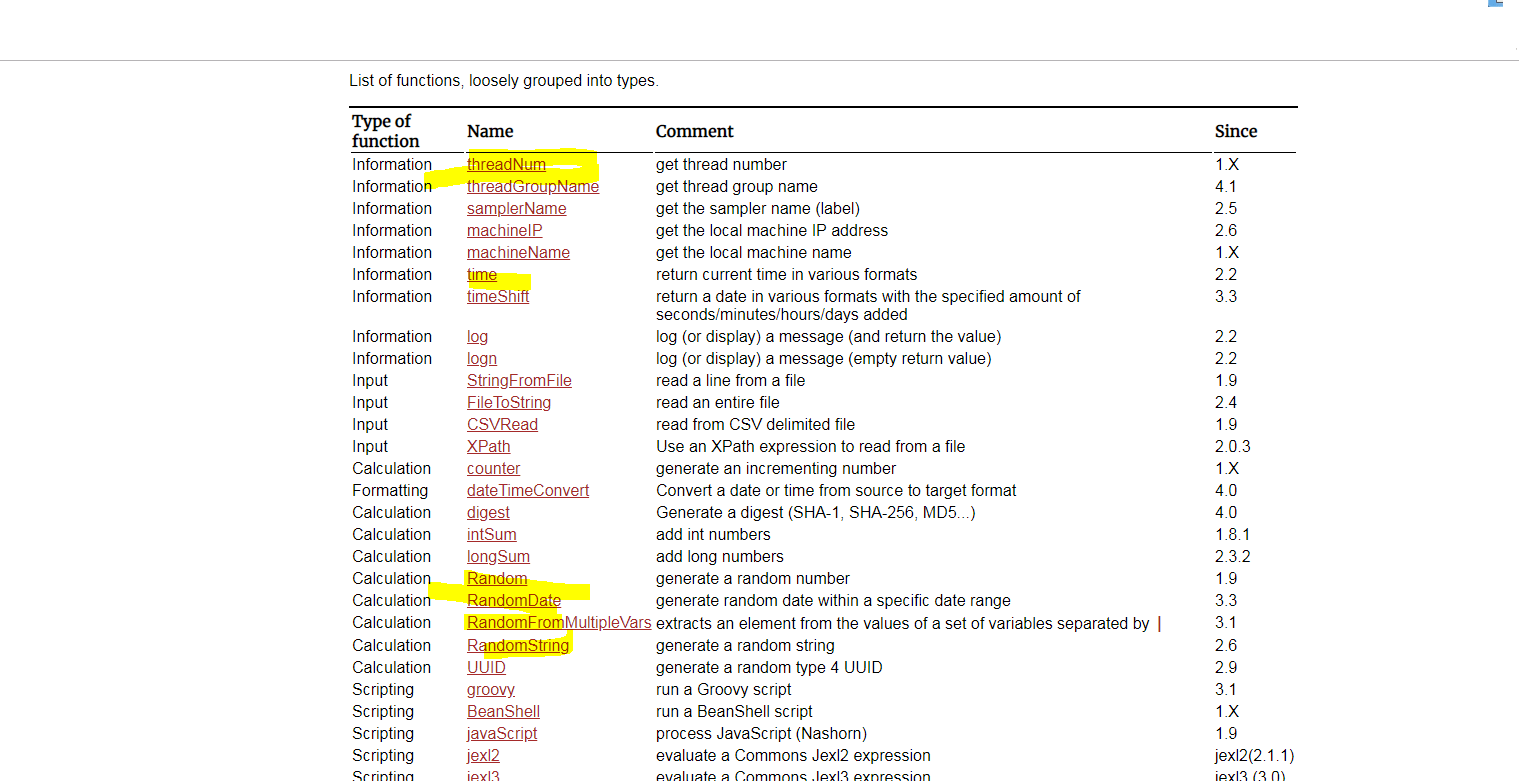Open the UUID function link
Image resolution: width=1519 pixels, height=781 pixels.
486,667
